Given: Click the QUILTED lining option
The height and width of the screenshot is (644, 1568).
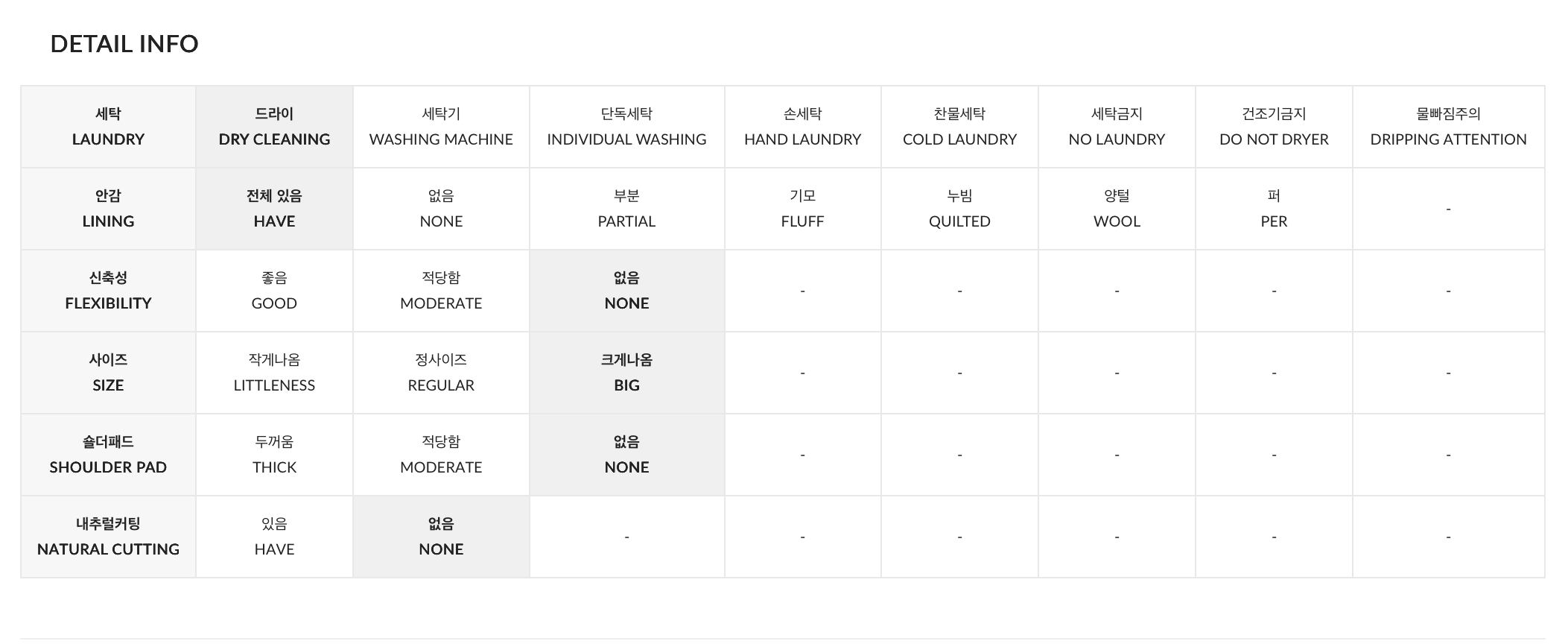Looking at the screenshot, I should tap(959, 209).
